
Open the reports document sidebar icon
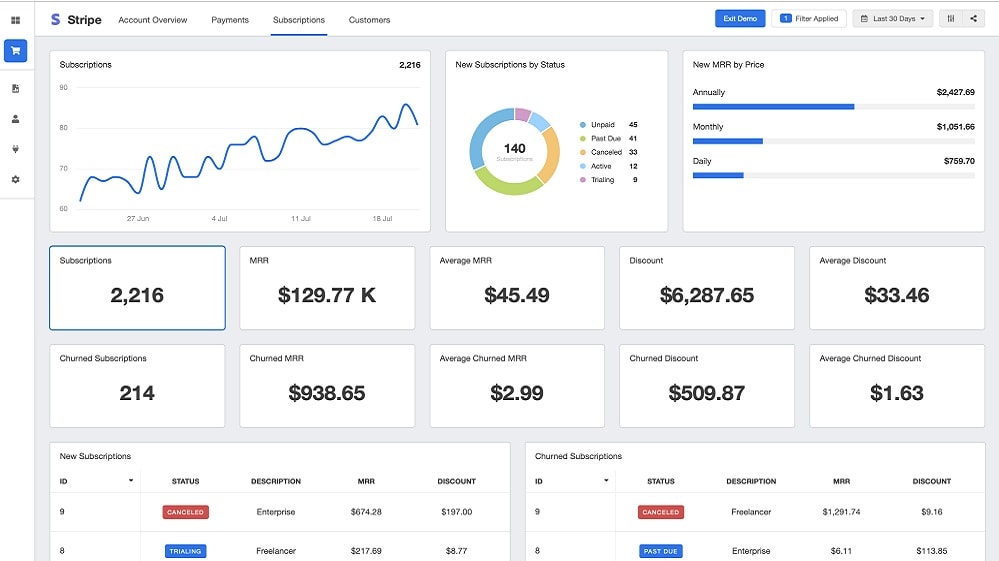[x=15, y=89]
